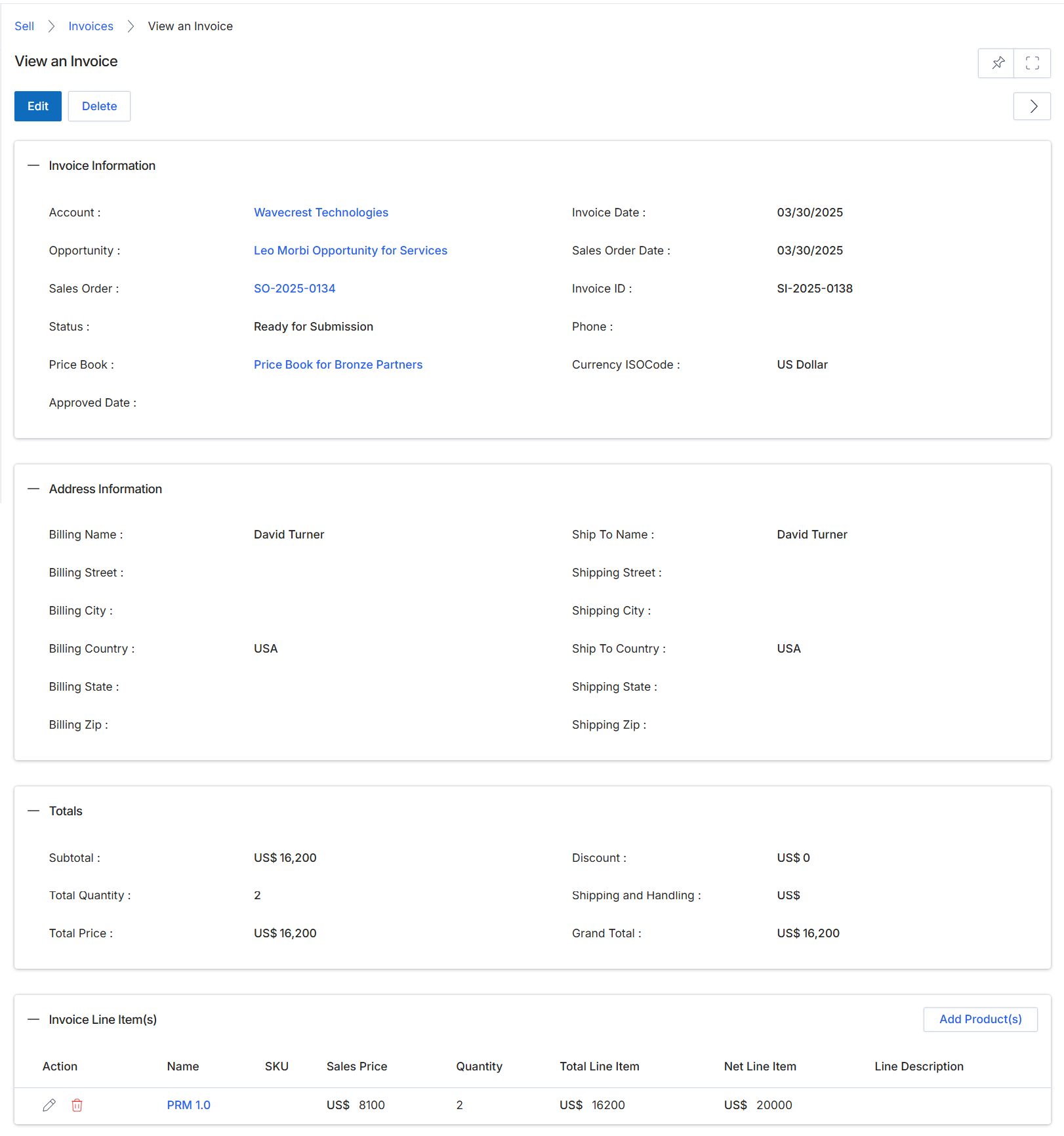Select the Invoice ID value SI-2025-0138
The height and width of the screenshot is (1136, 1064).
point(815,289)
